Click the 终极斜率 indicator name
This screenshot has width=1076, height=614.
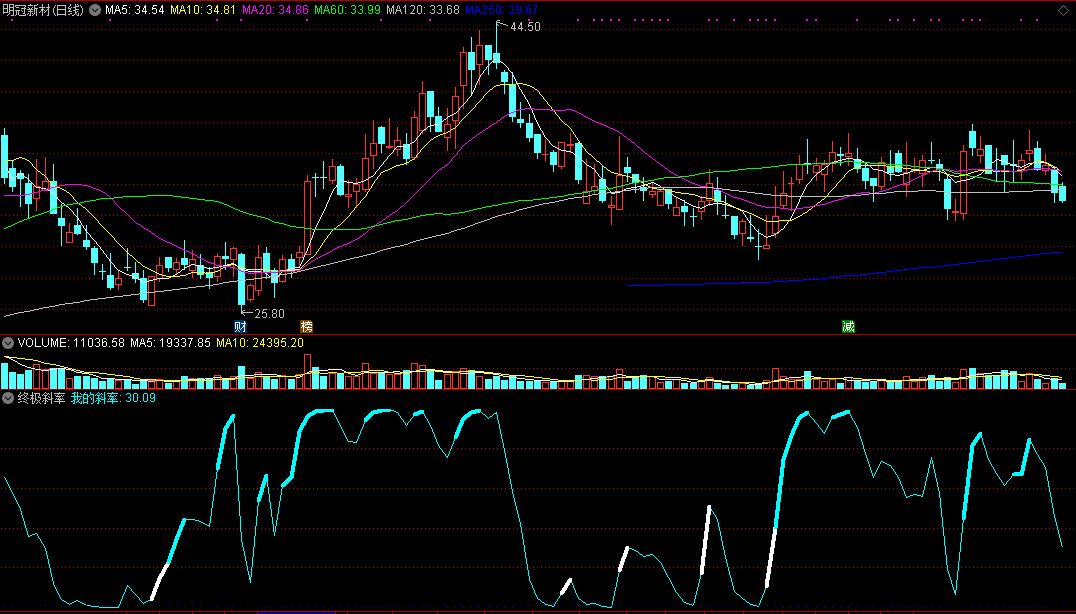coord(41,398)
